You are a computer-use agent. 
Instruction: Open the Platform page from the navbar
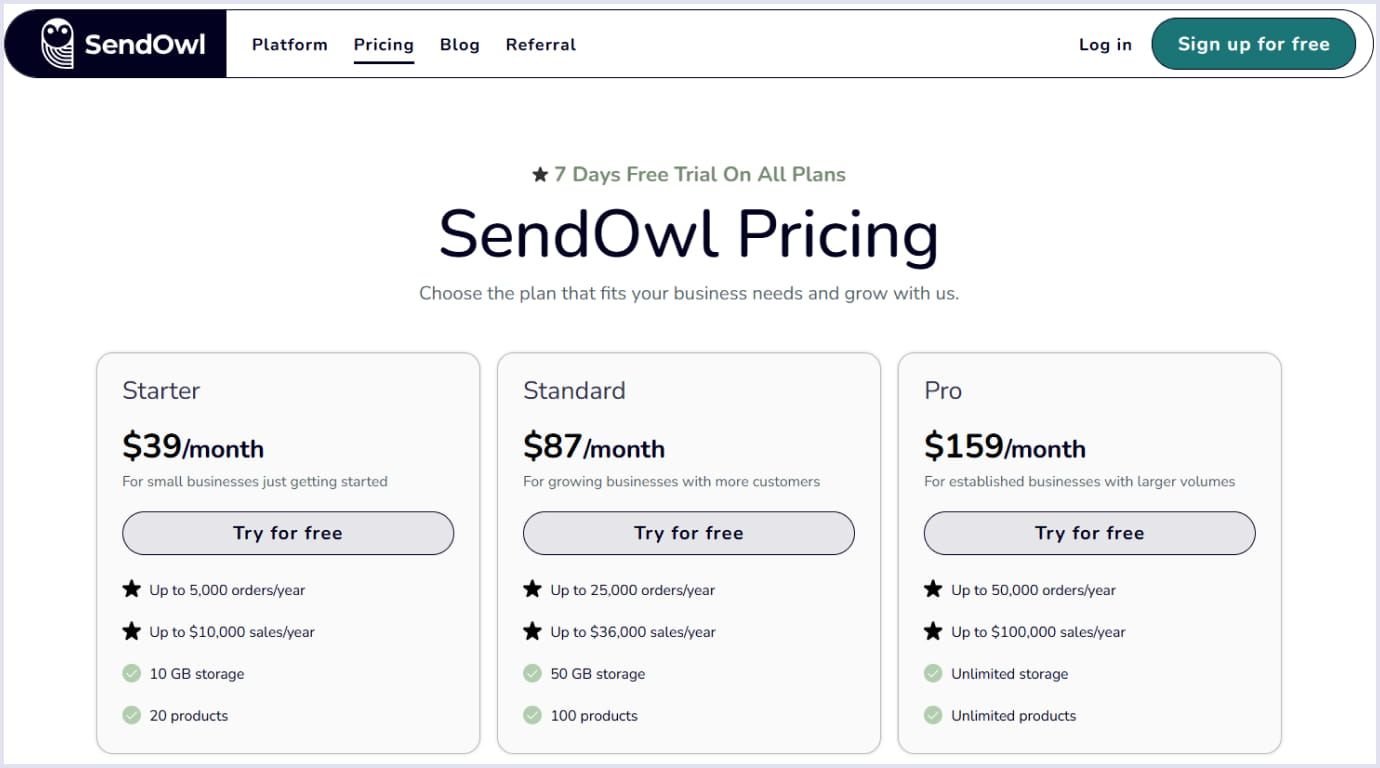[x=290, y=44]
